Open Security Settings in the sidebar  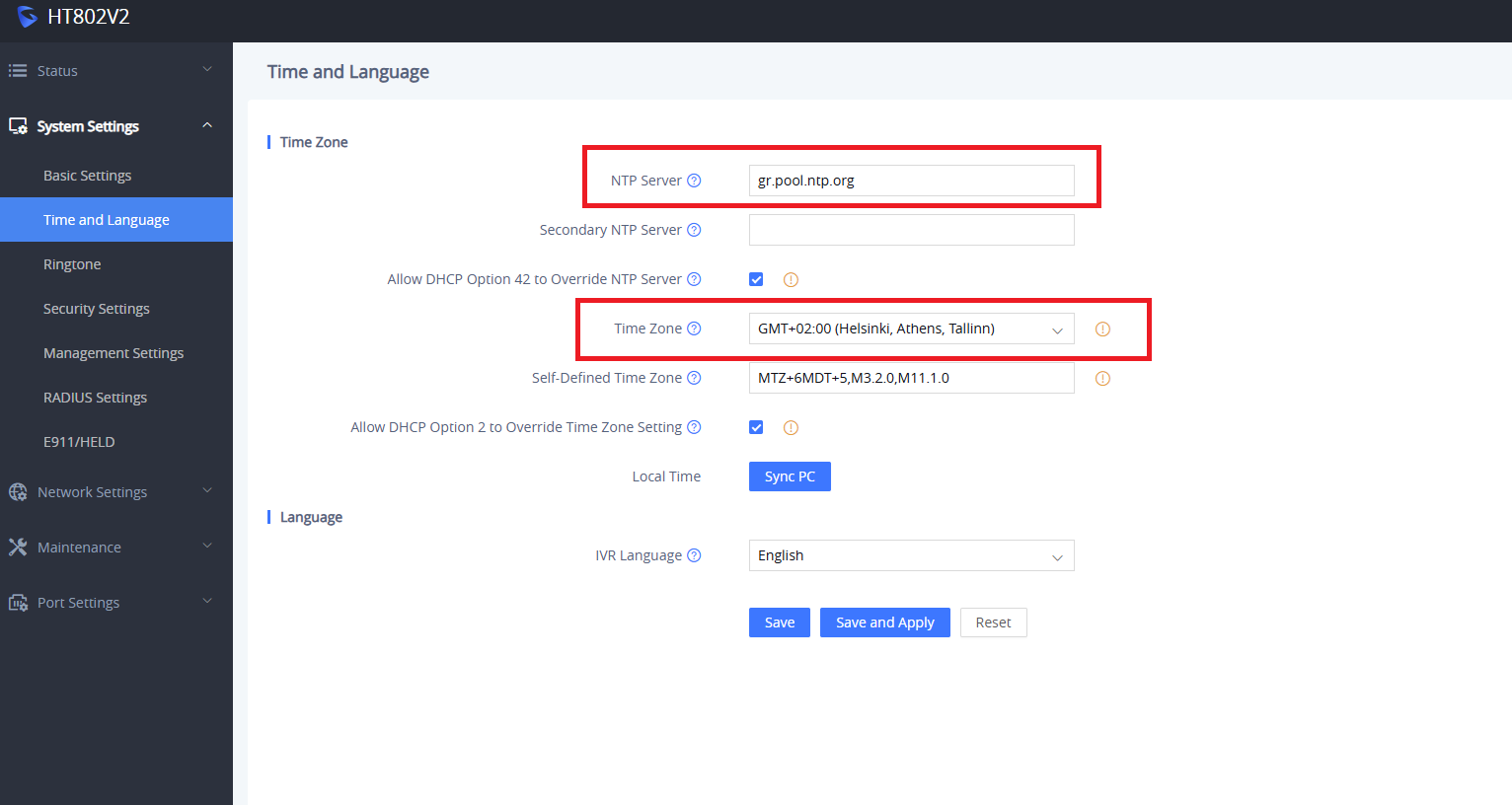[x=97, y=309]
